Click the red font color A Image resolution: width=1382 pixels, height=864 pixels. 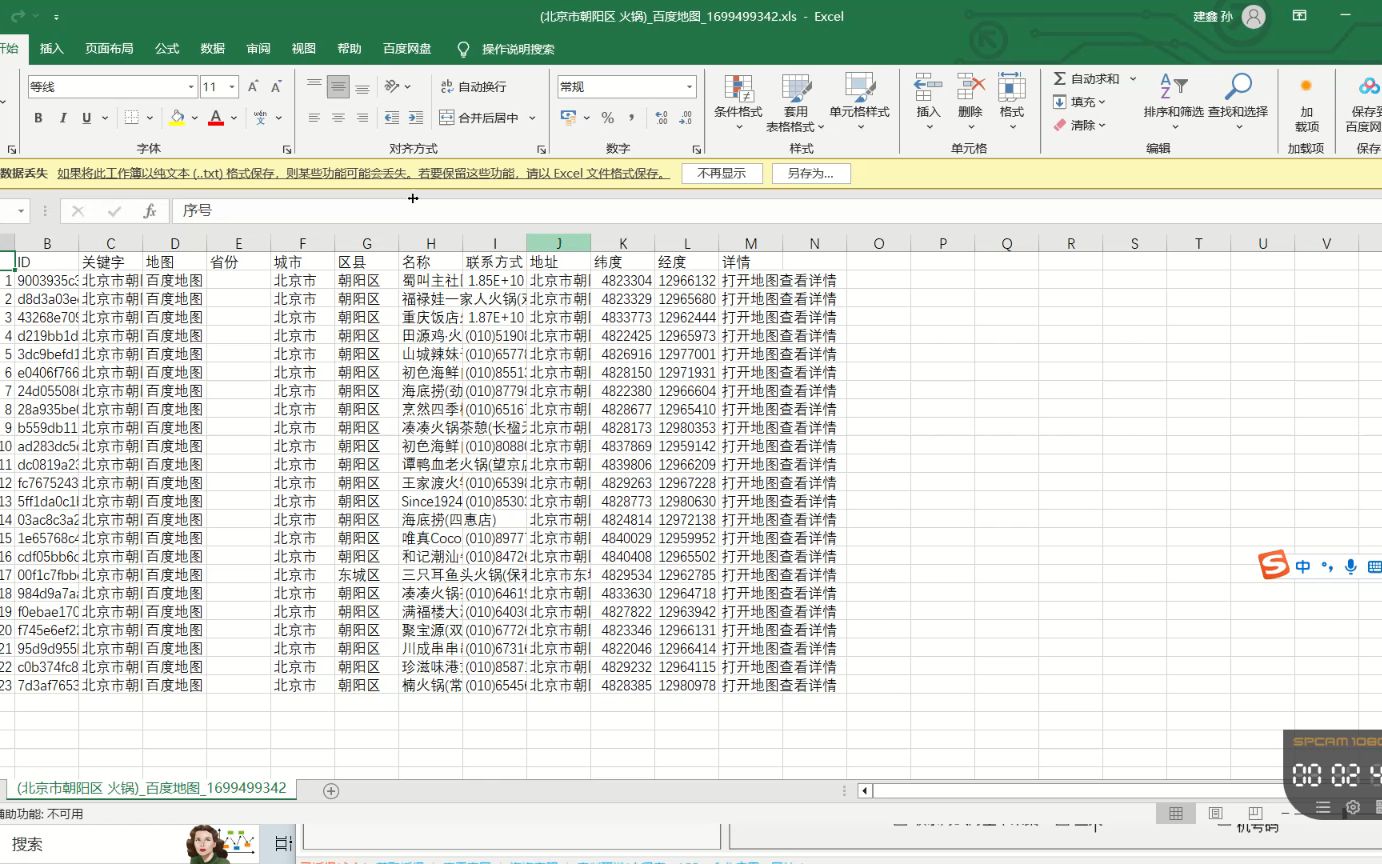215,118
